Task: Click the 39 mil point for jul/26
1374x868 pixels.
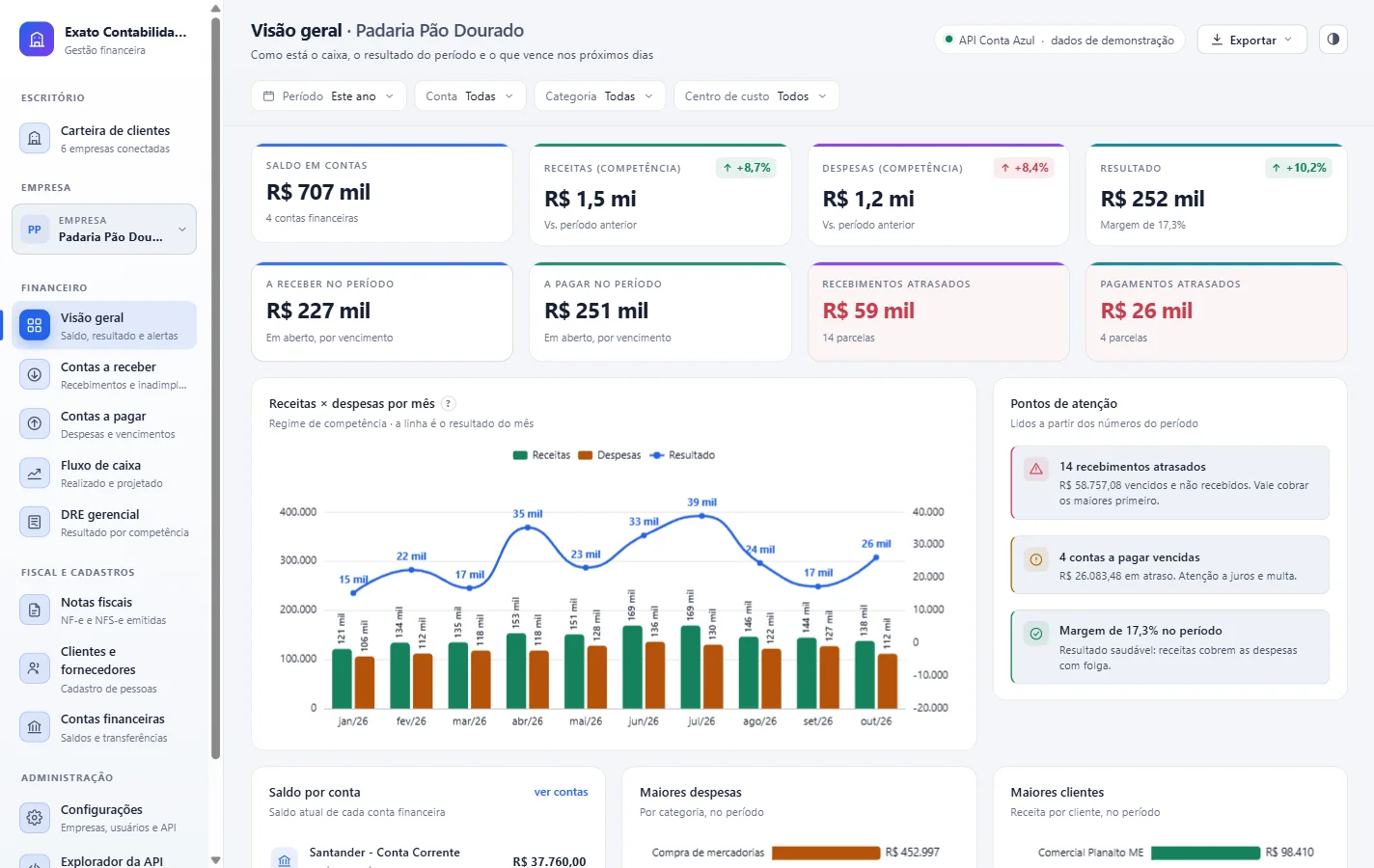Action: tap(701, 516)
